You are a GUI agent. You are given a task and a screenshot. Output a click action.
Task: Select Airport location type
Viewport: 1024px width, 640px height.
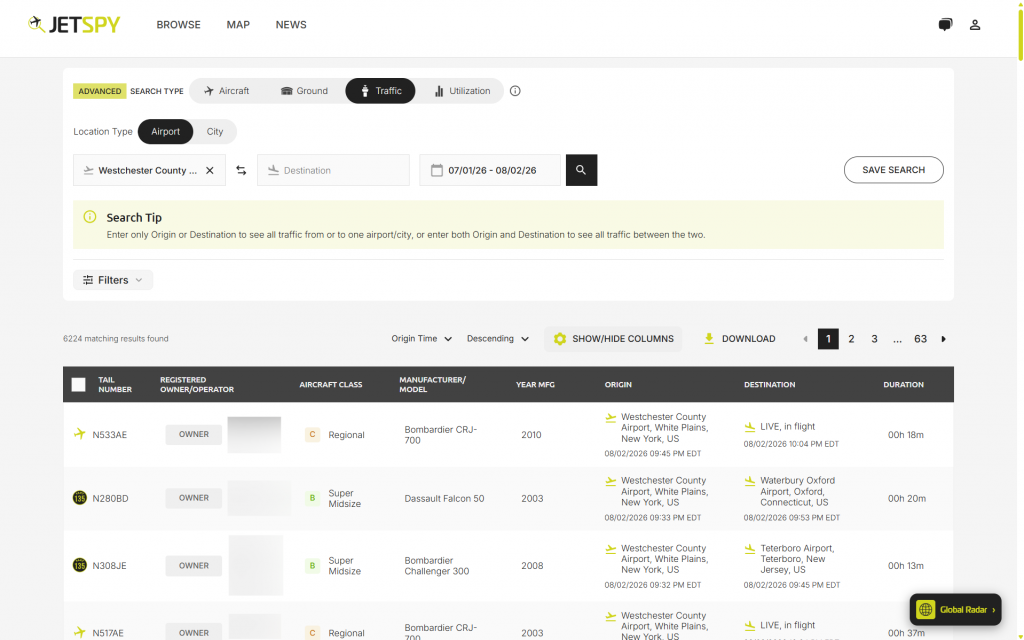[165, 131]
